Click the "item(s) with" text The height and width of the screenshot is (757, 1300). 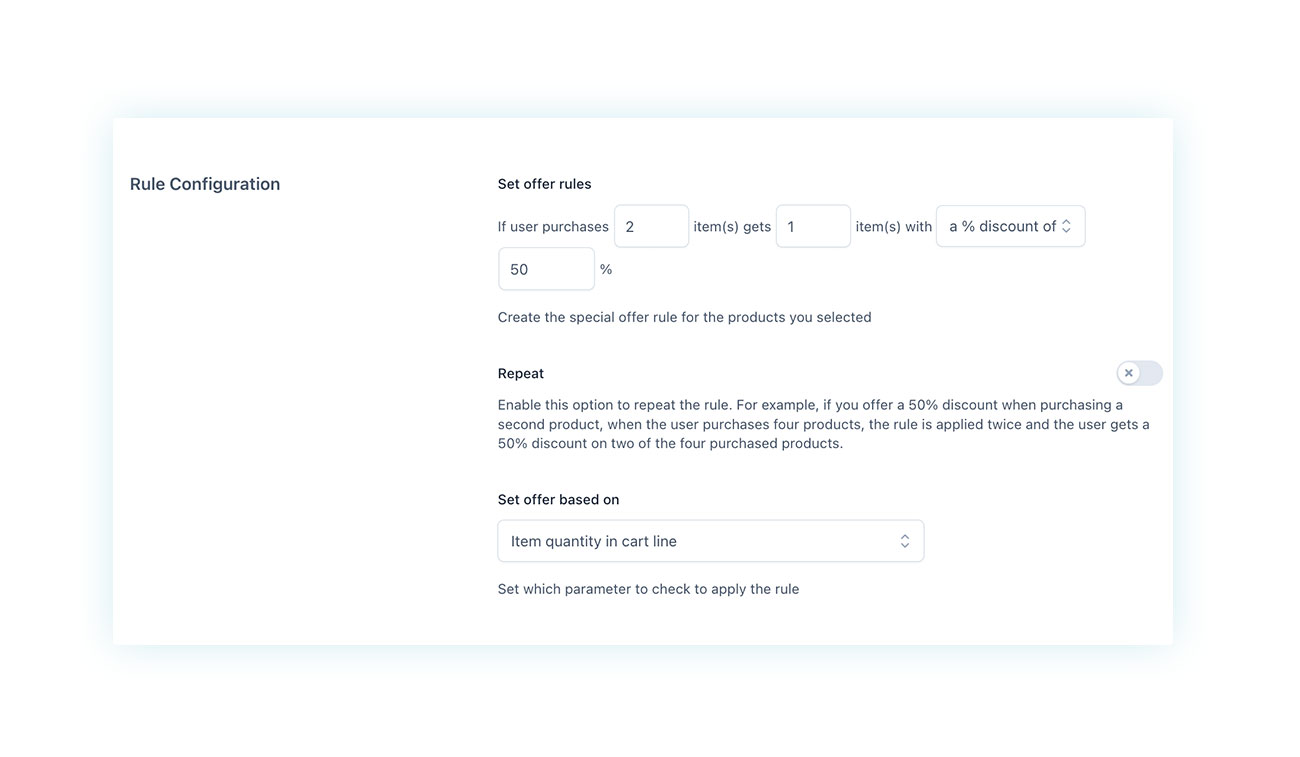coord(894,227)
